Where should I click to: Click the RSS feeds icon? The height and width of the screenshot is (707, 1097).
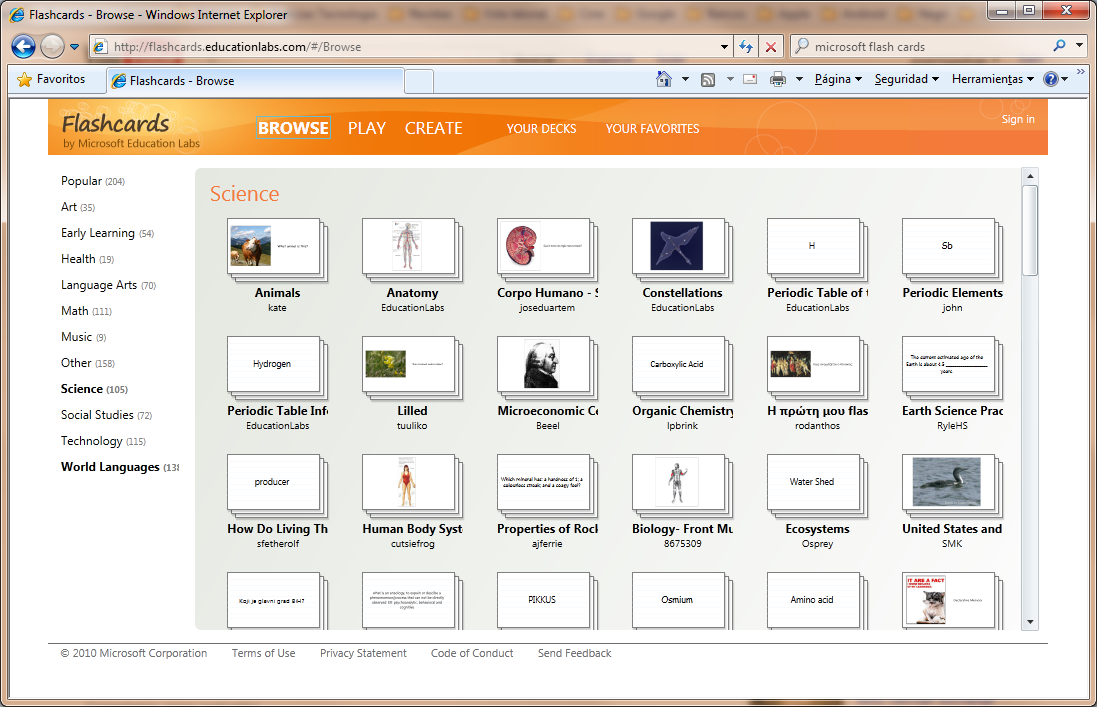[708, 79]
